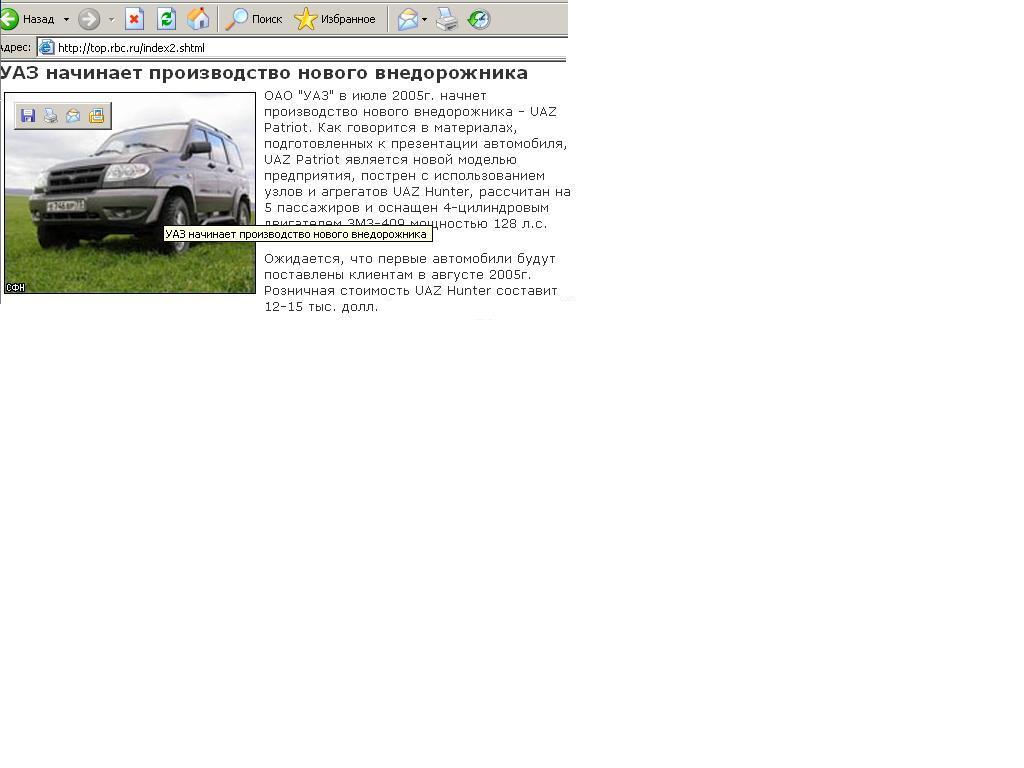Print the image via floating toolbar
The height and width of the screenshot is (768, 1024).
(51, 116)
